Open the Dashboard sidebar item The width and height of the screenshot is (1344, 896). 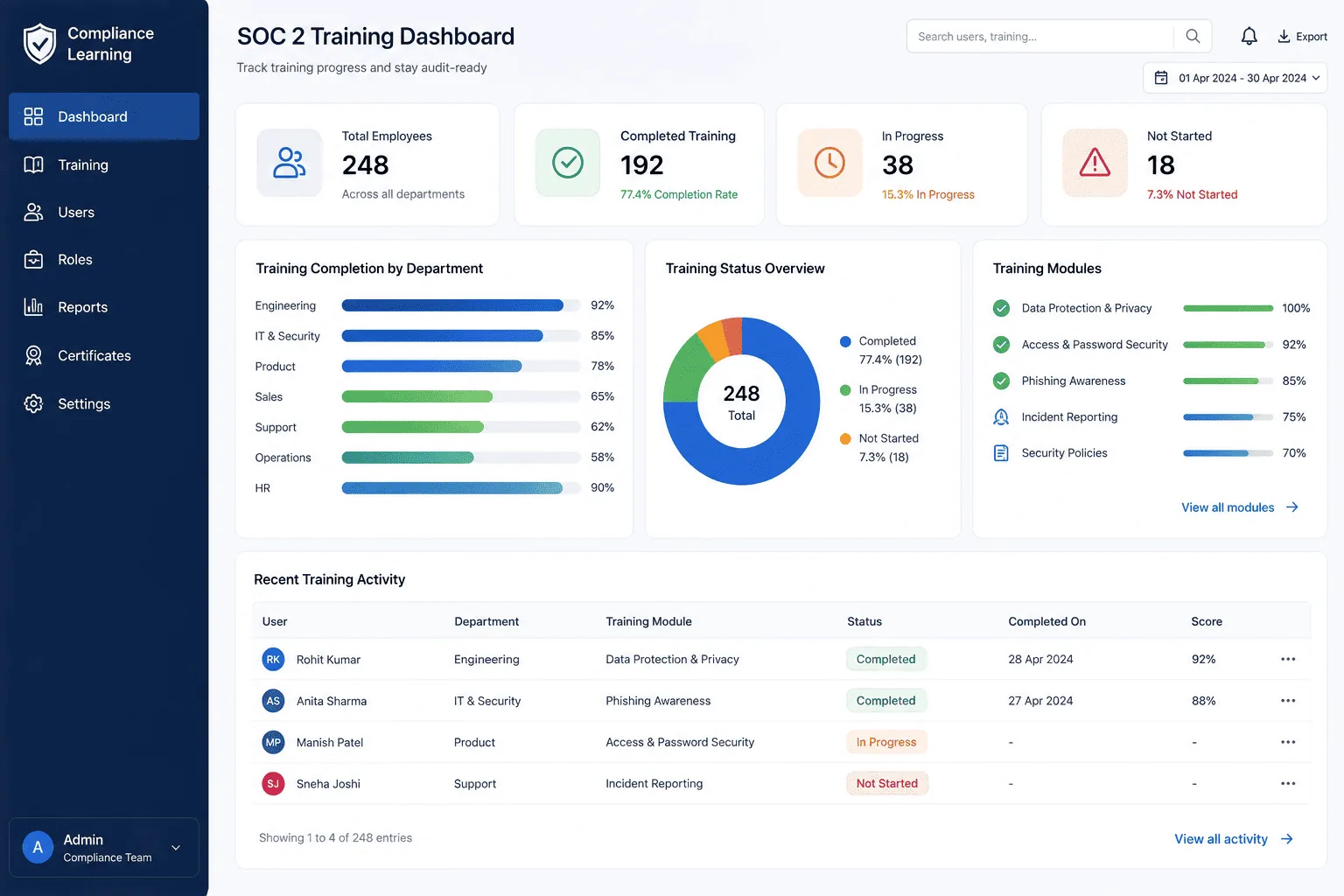pos(104,116)
